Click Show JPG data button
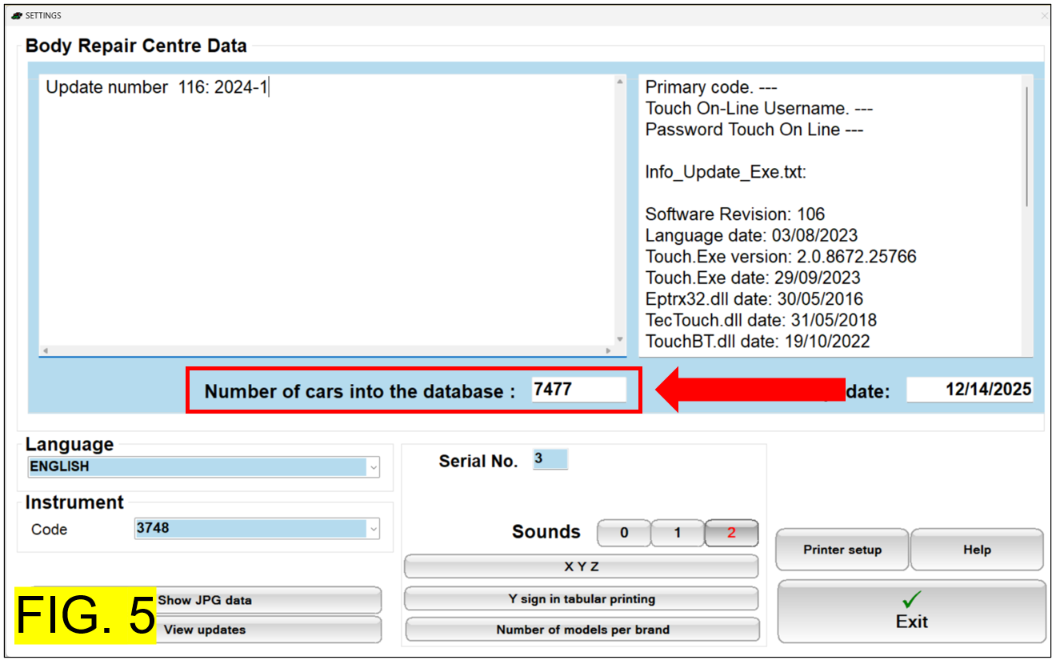 point(269,600)
